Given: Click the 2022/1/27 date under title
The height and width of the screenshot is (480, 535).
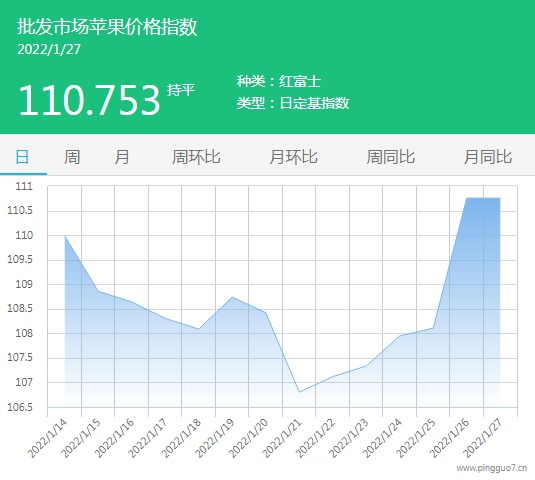Looking at the screenshot, I should point(49,49).
